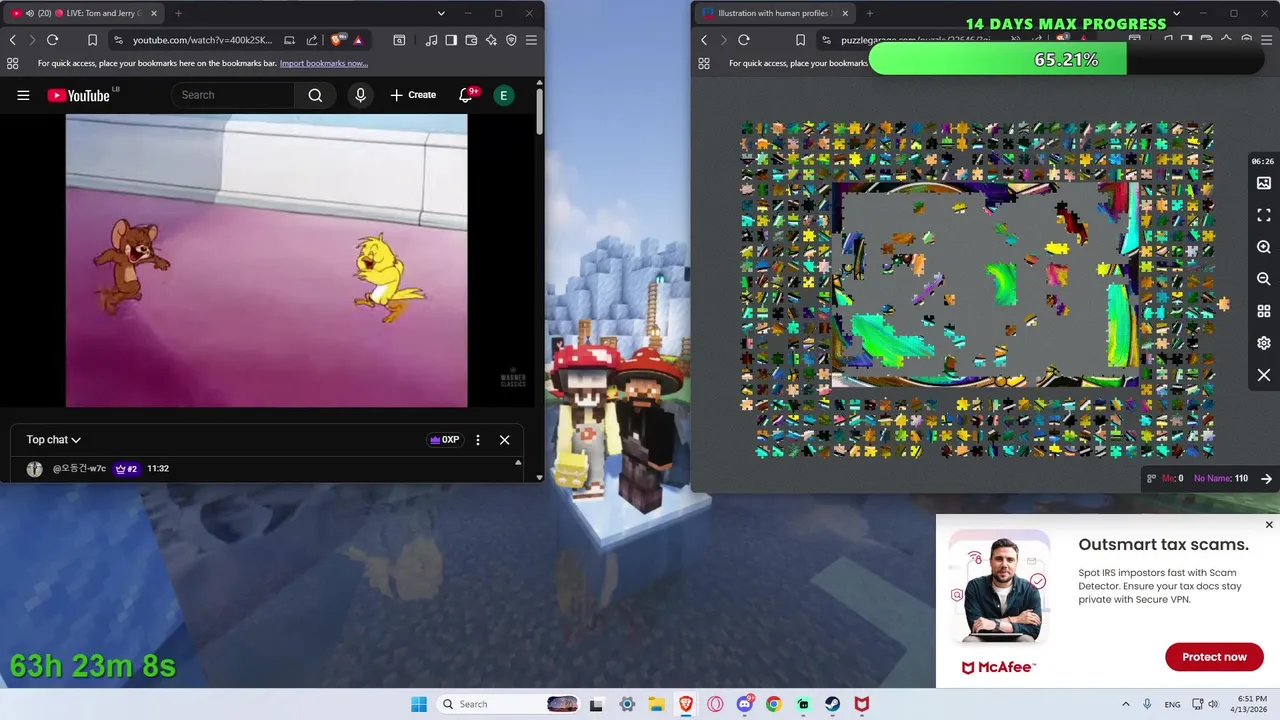The height and width of the screenshot is (720, 1280).
Task: Open Leo AI sparkle icon in YouTube window
Action: [x=491, y=40]
